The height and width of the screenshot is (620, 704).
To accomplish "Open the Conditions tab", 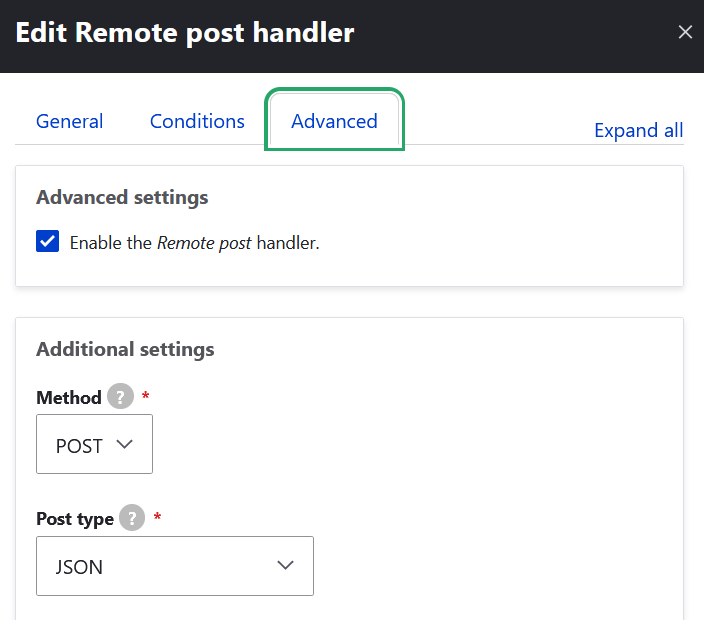I will pos(197,121).
